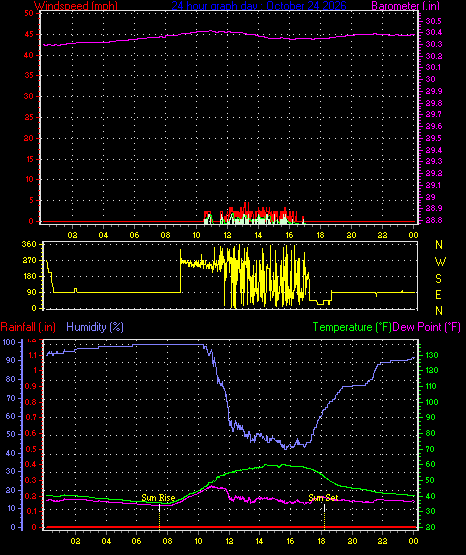Click the "15" windspeed axis value

(x=29, y=159)
